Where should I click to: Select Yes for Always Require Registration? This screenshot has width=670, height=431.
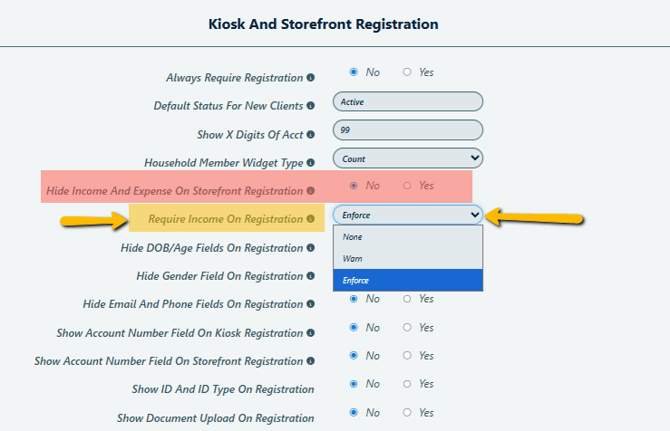(x=407, y=72)
